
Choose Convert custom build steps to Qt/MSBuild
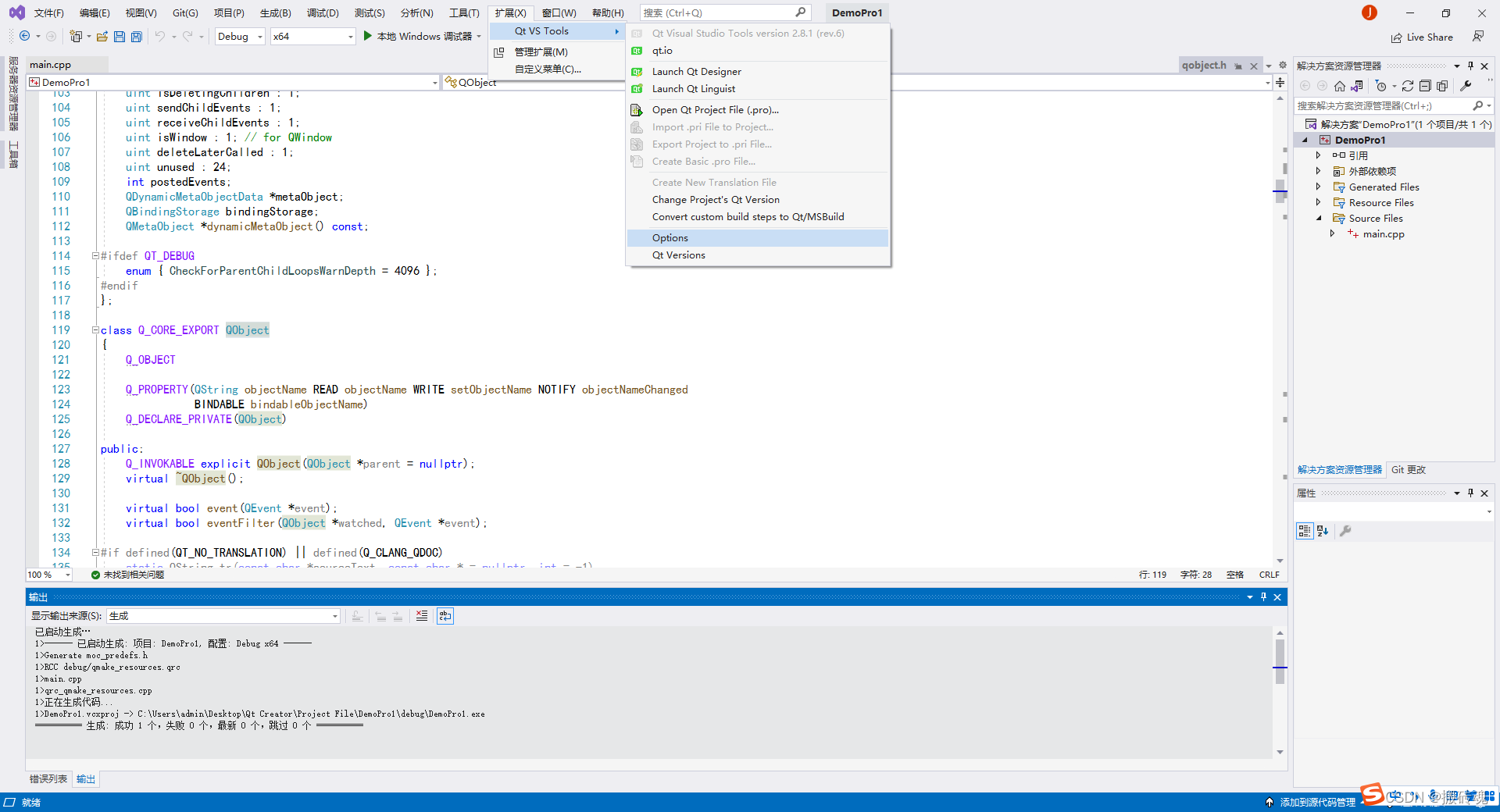[758, 216]
